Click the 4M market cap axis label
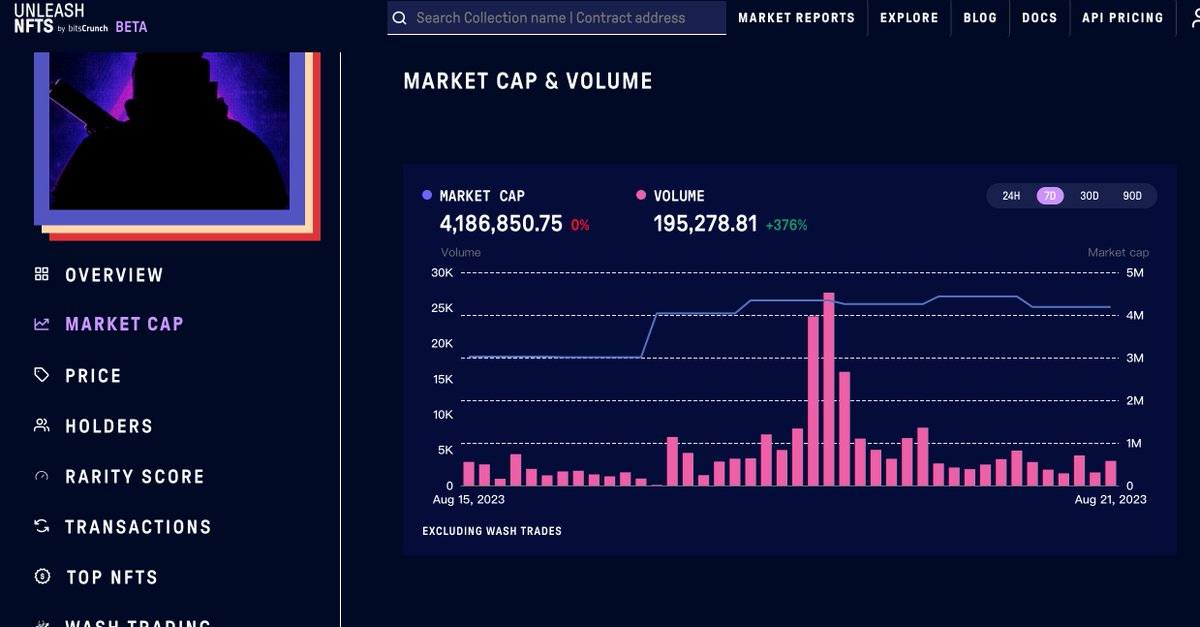Screen dimensions: 1200x627 pyautogui.click(x=1135, y=316)
